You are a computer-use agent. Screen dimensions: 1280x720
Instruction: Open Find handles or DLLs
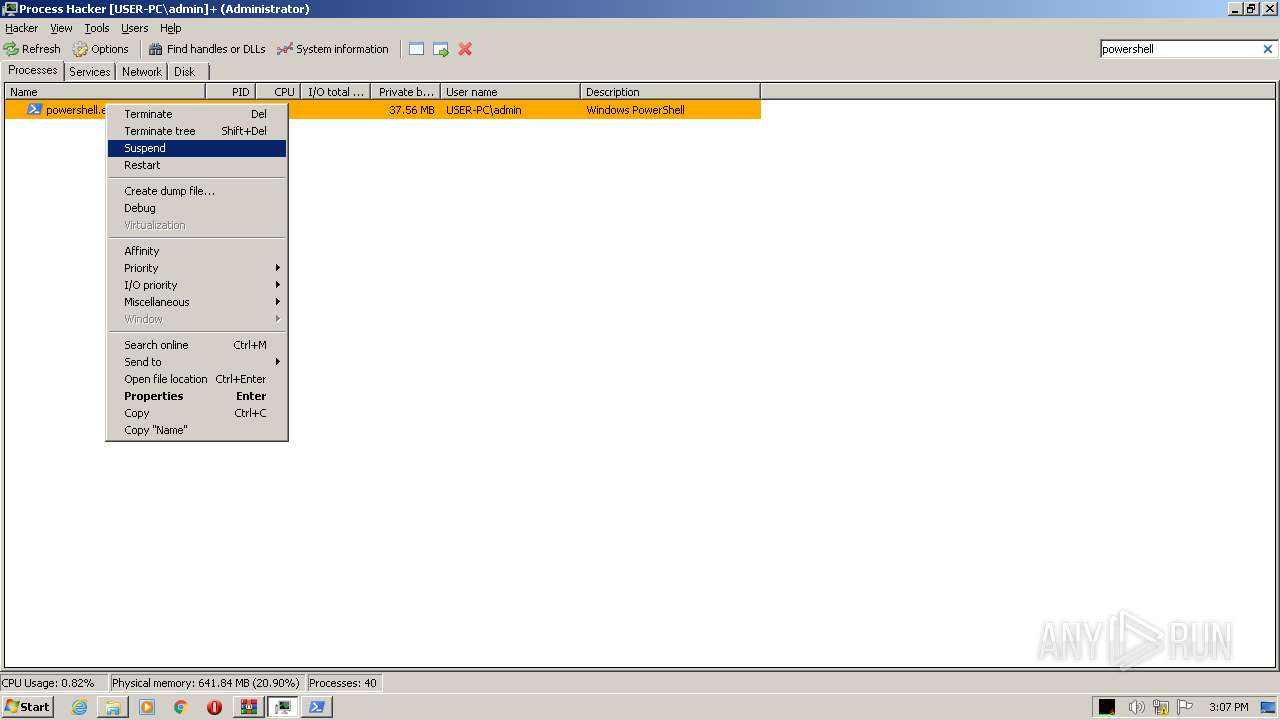207,49
